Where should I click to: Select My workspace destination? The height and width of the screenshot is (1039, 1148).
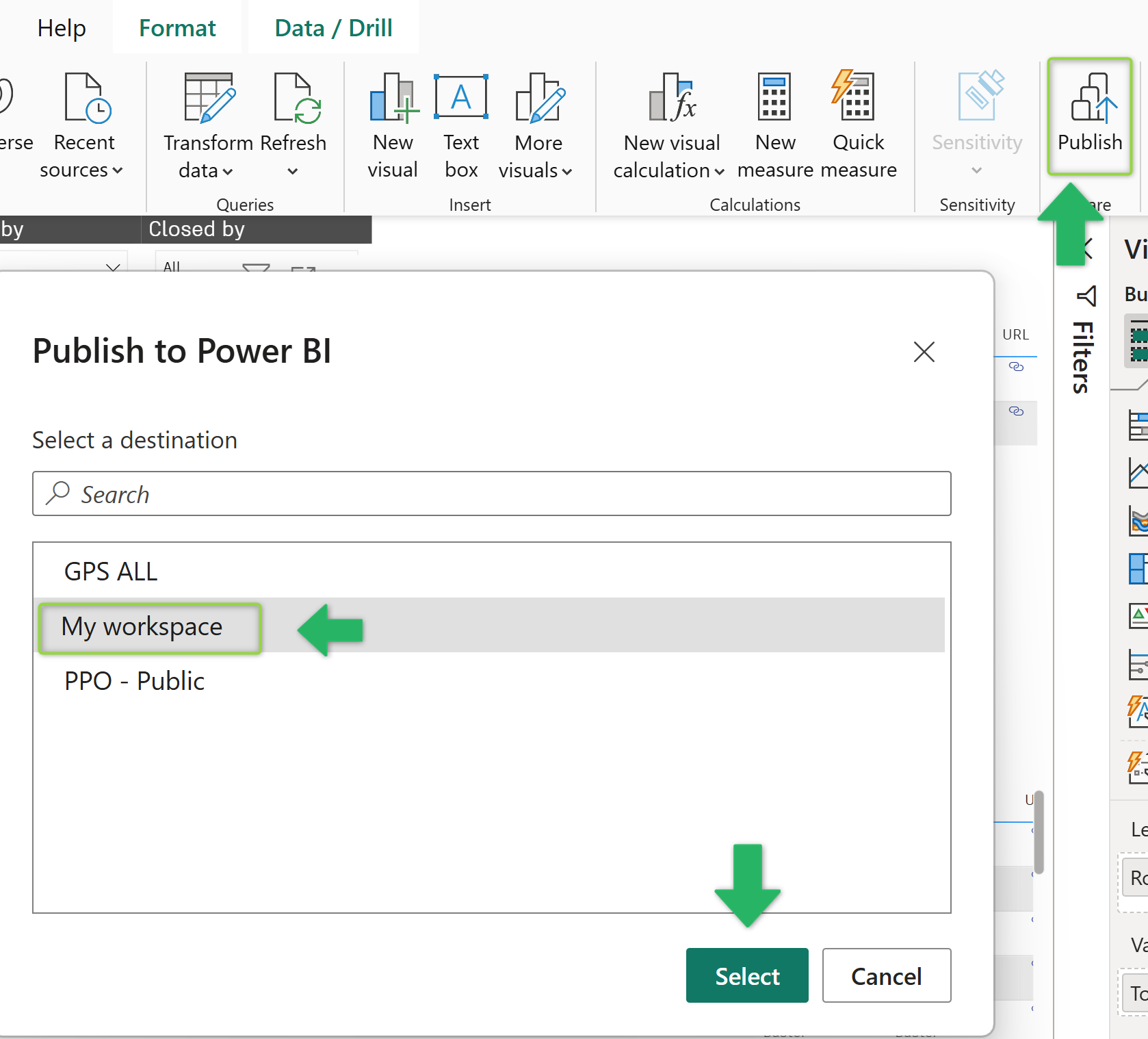tap(490, 626)
